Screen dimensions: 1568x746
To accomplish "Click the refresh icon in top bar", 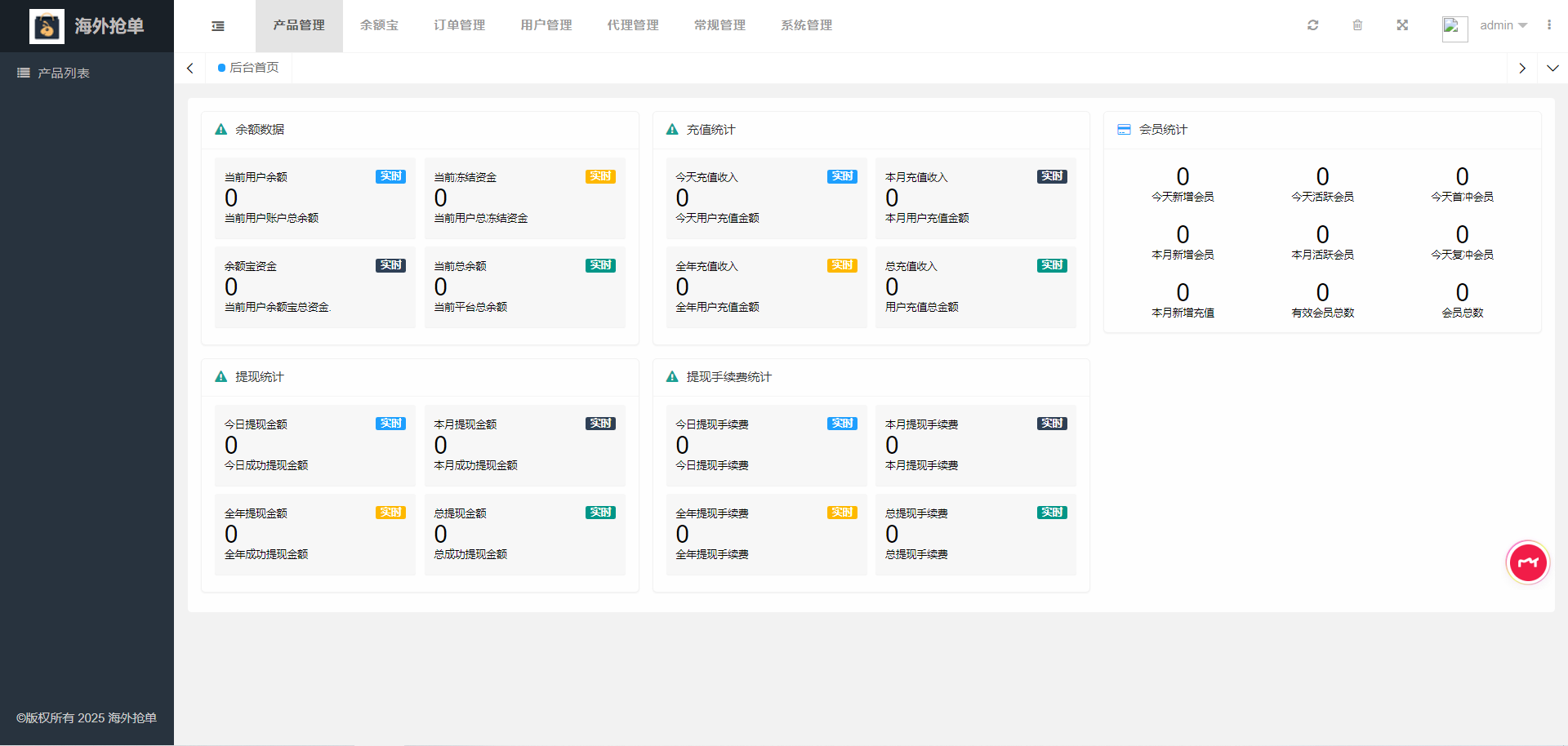I will 1312,25.
